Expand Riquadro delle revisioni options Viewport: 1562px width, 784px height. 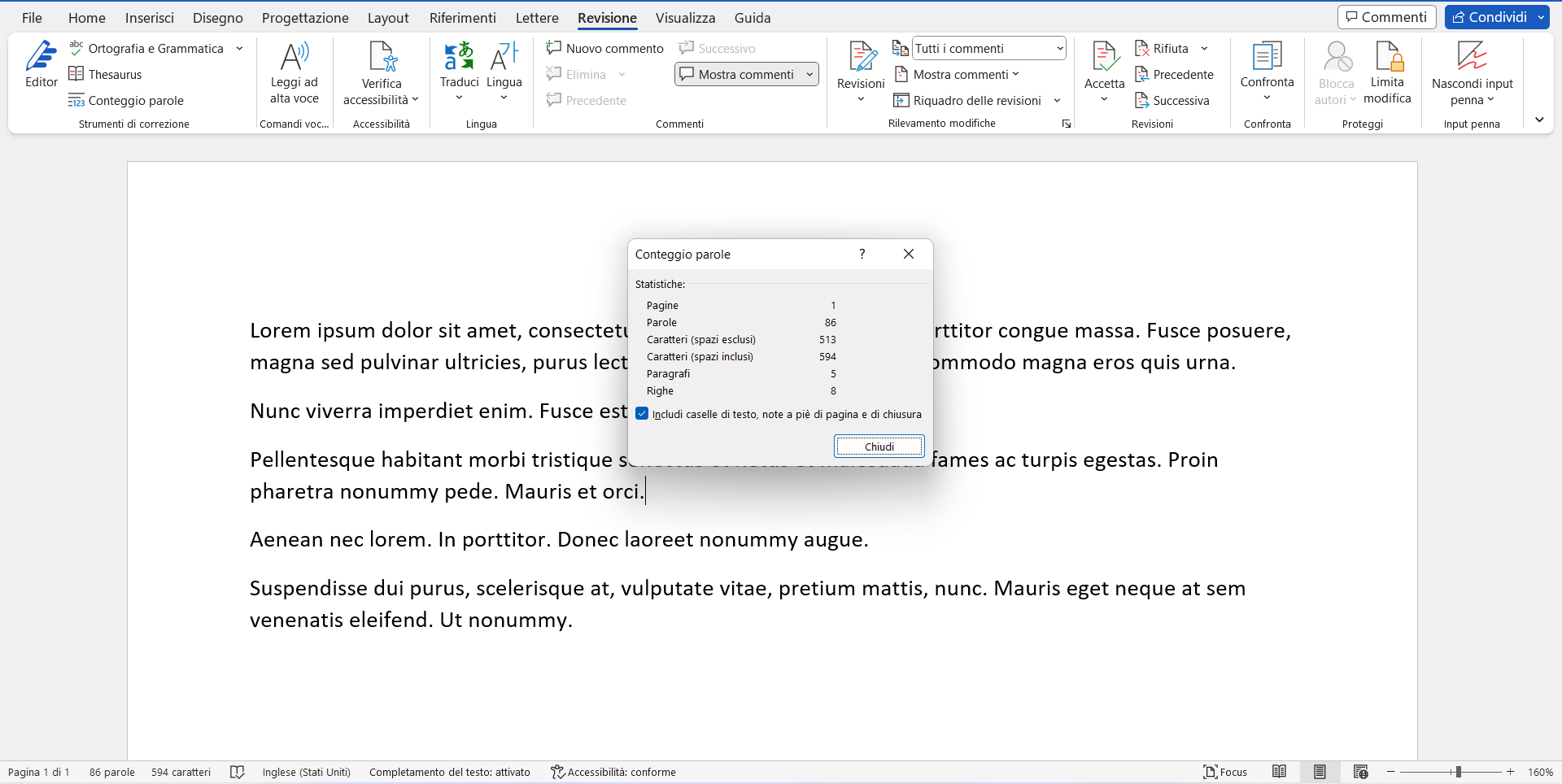coord(1057,100)
